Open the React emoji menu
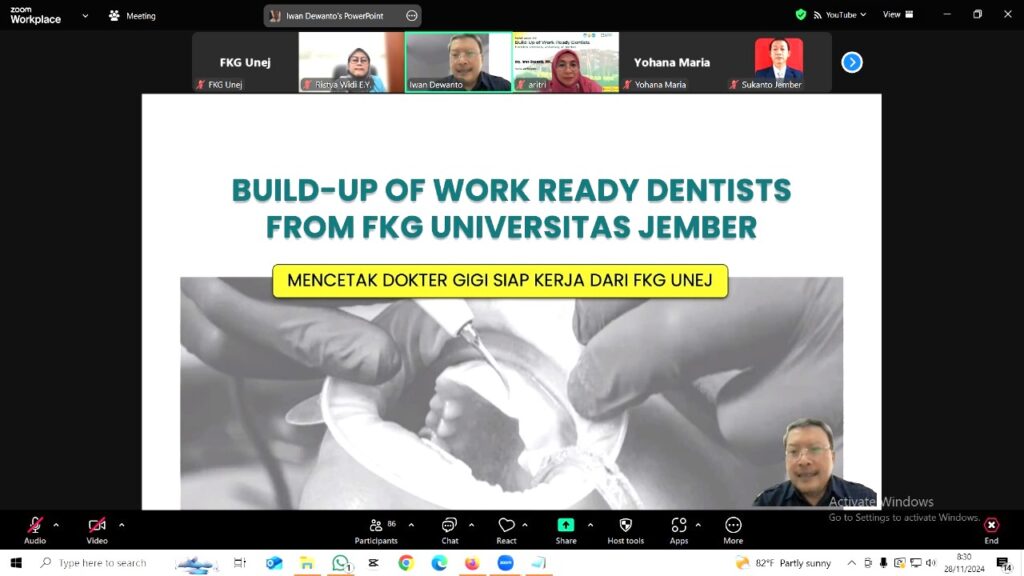 click(506, 530)
